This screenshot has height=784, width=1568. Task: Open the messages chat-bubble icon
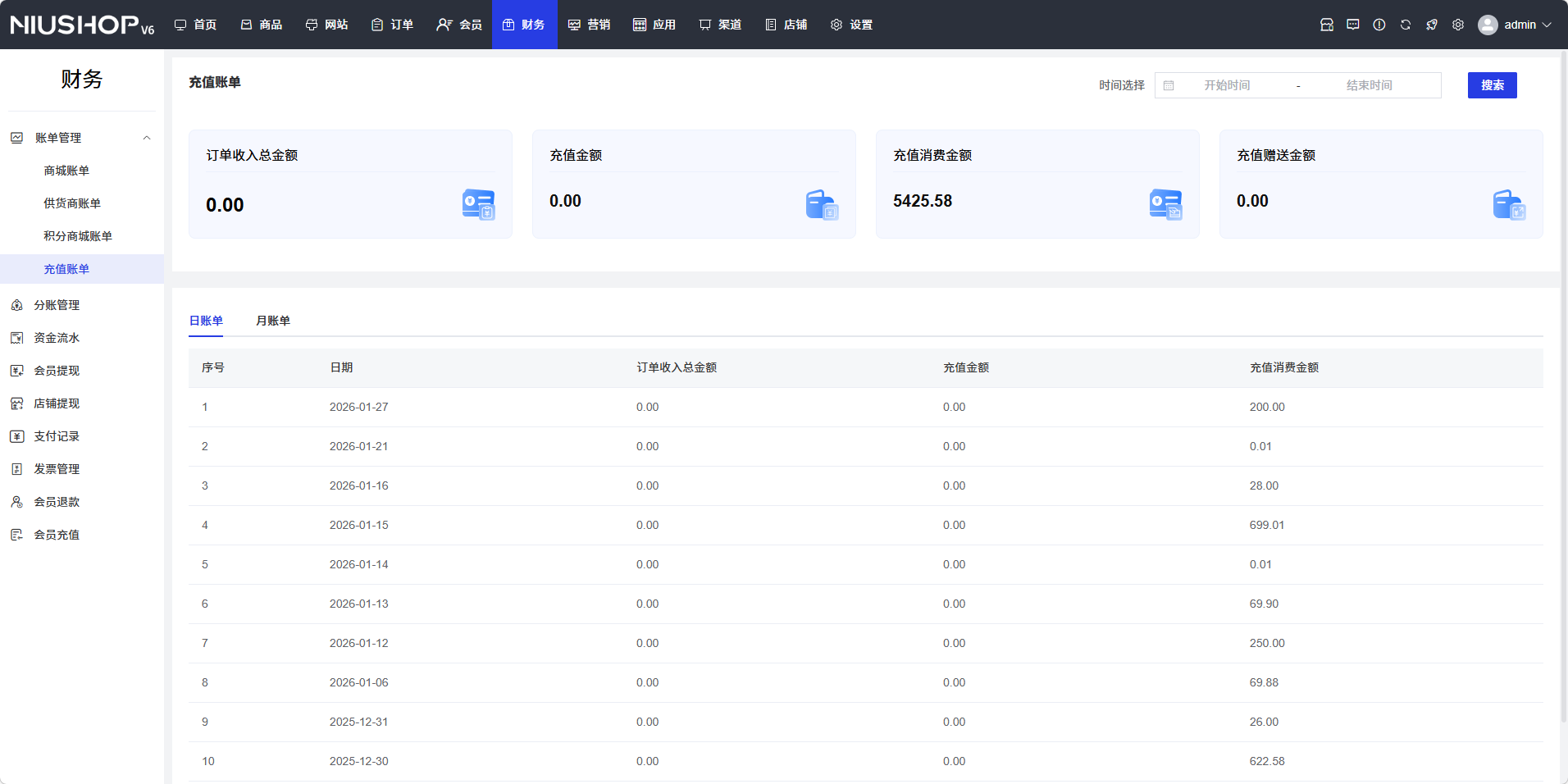coord(1352,25)
